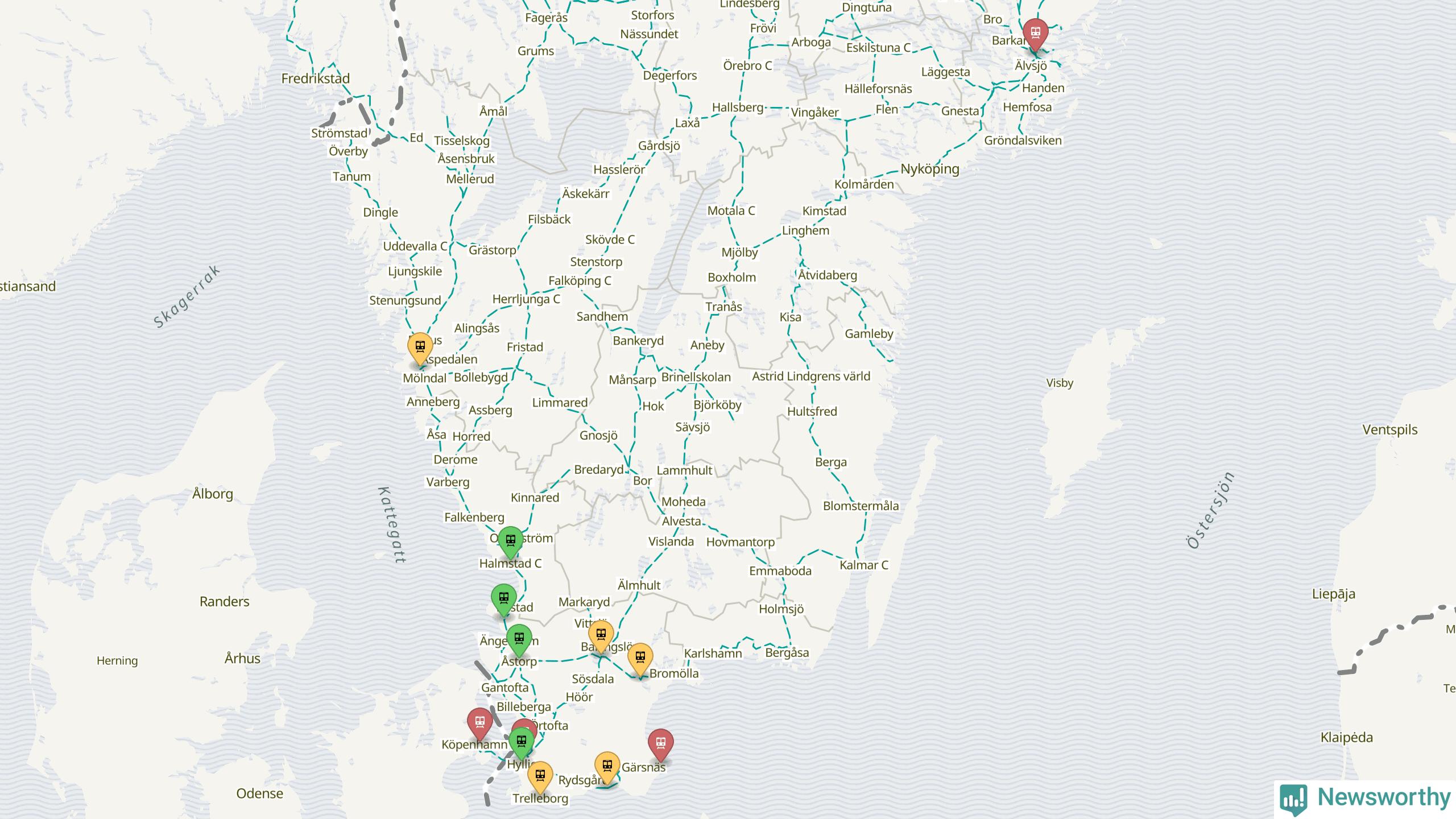
Task: Click the Newsworthy logo
Action: [1366, 799]
